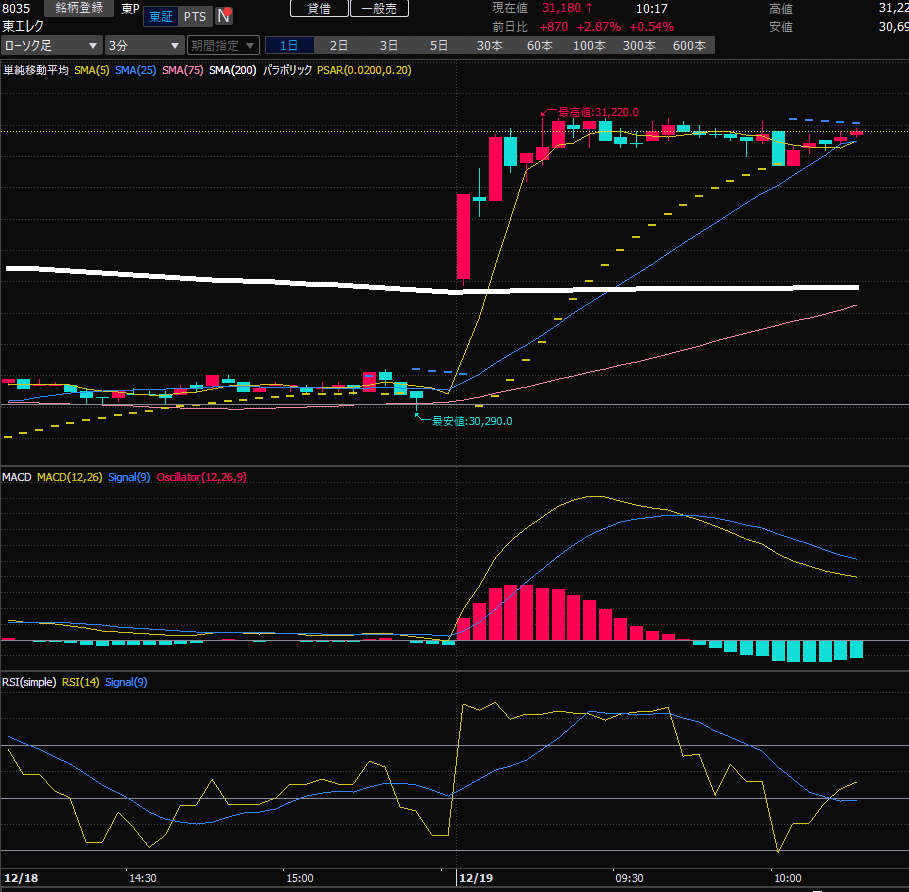Open the ローソク足 chart type dropdown
Viewport: 909px width, 892px height.
click(x=51, y=46)
